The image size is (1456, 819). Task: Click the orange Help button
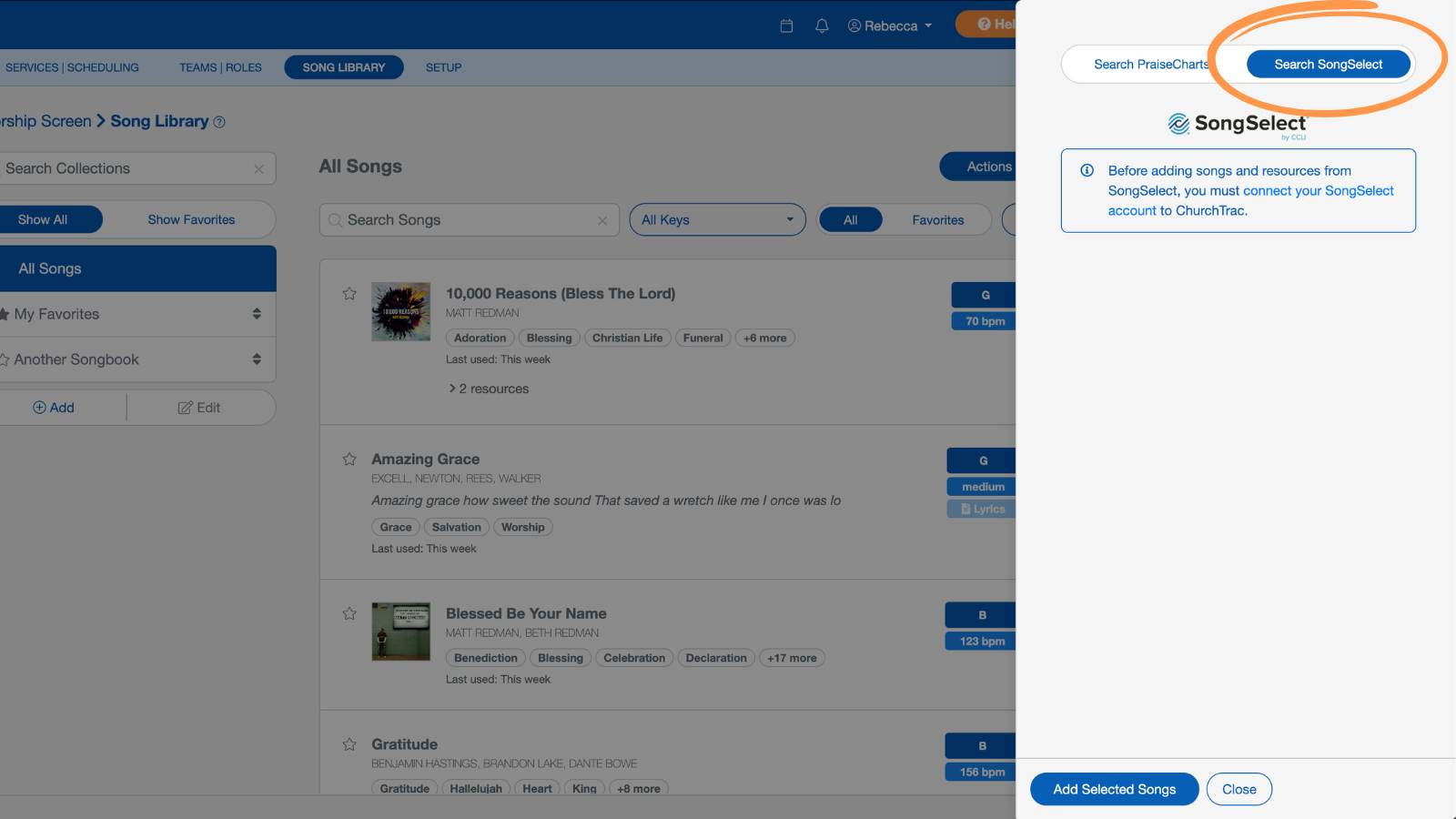pyautogui.click(x=986, y=25)
